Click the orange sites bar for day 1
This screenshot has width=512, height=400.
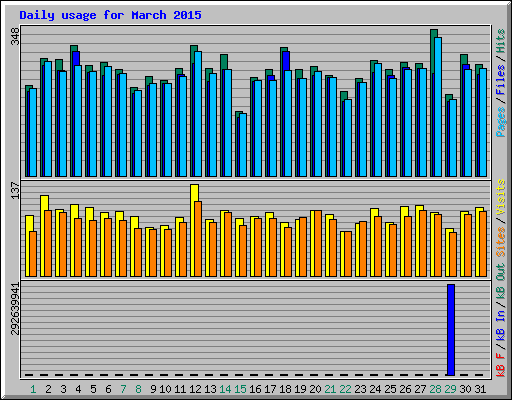click(33, 254)
